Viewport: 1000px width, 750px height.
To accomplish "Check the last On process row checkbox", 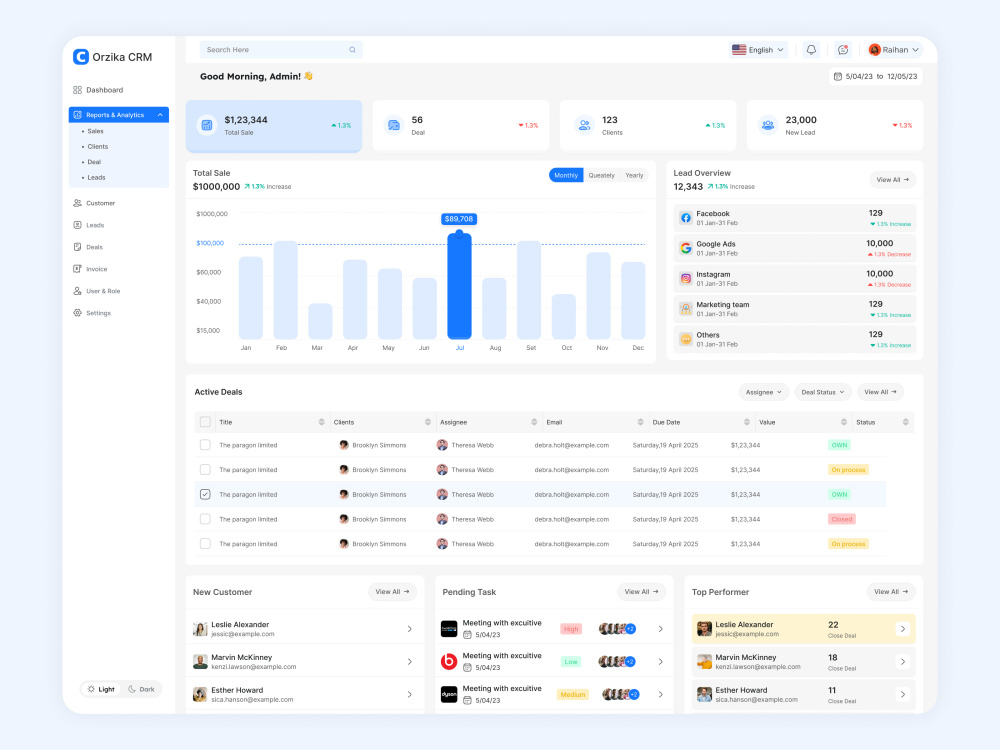I will tap(205, 544).
